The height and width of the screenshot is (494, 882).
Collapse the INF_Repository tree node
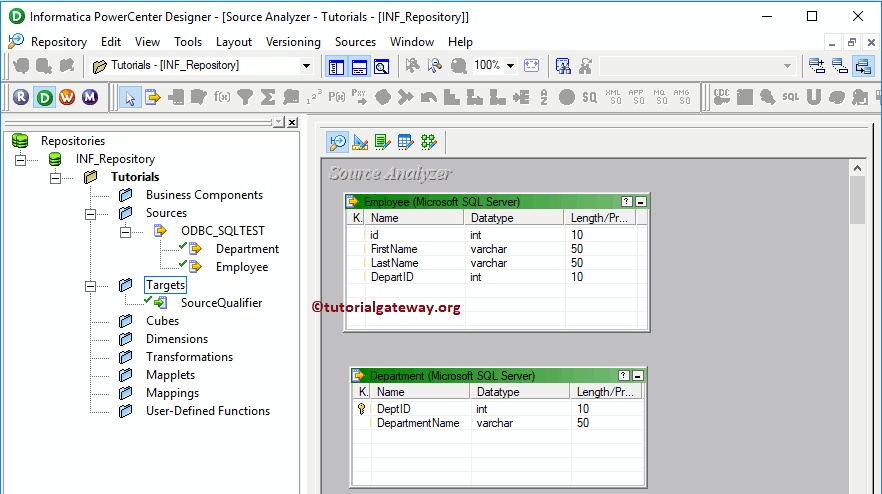click(x=20, y=160)
